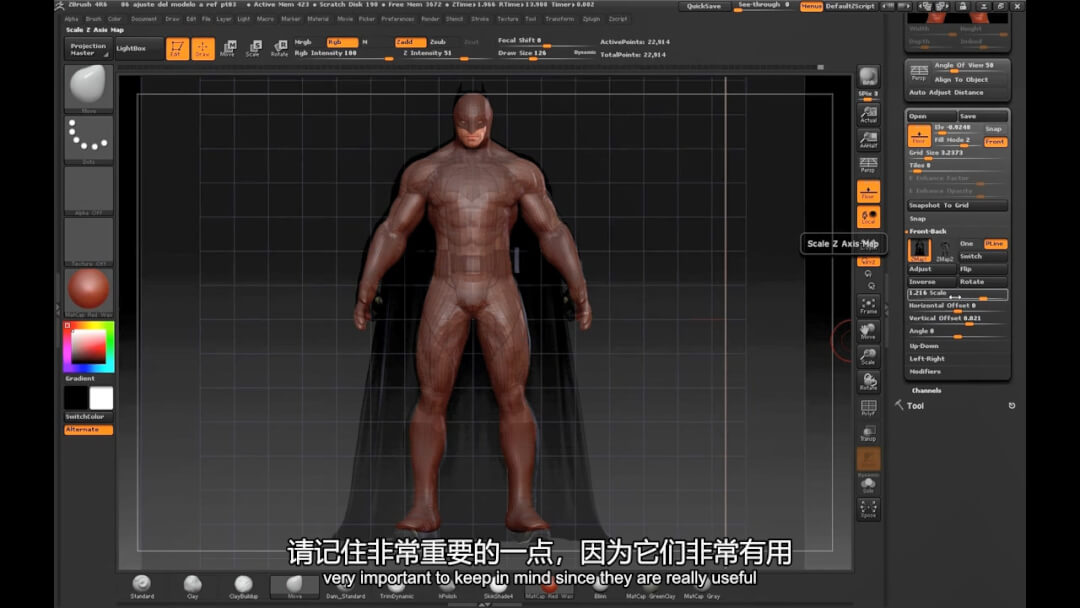1080x608 pixels.
Task: Toggle the Menus button in title bar
Action: click(x=811, y=6)
